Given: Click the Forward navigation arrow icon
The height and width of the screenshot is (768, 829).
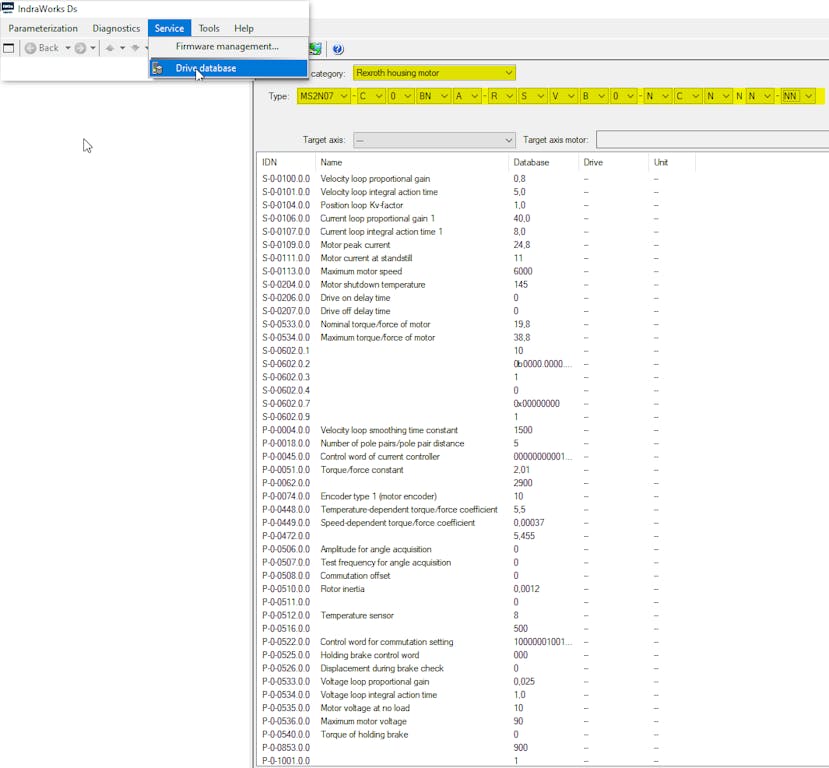Looking at the screenshot, I should [x=80, y=48].
